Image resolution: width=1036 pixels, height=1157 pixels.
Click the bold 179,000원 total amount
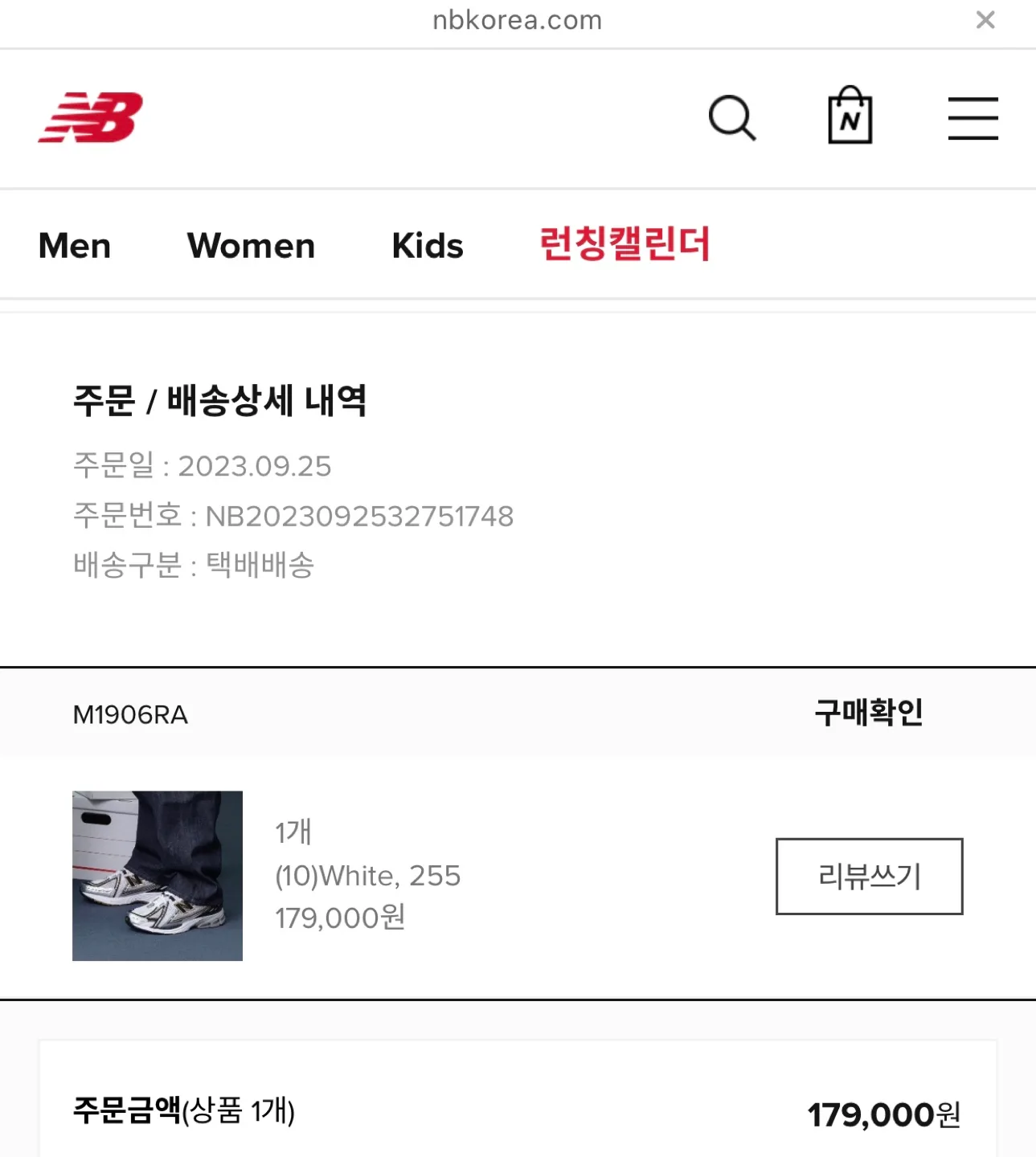point(884,1114)
